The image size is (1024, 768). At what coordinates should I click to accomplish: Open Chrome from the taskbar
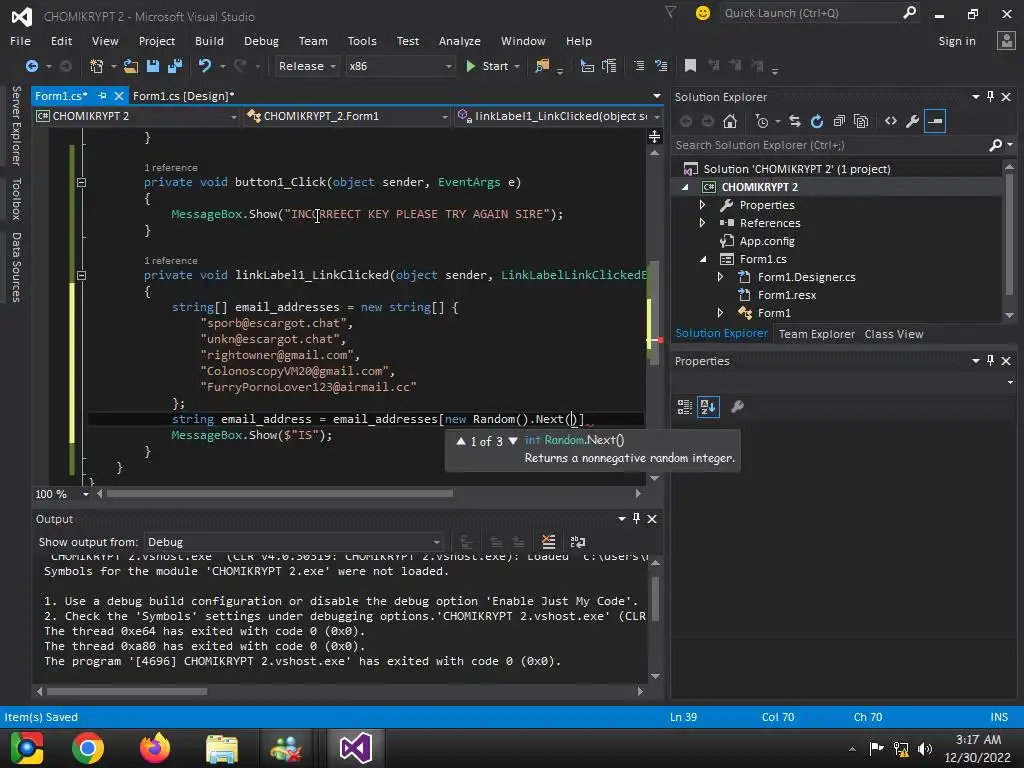pos(88,748)
